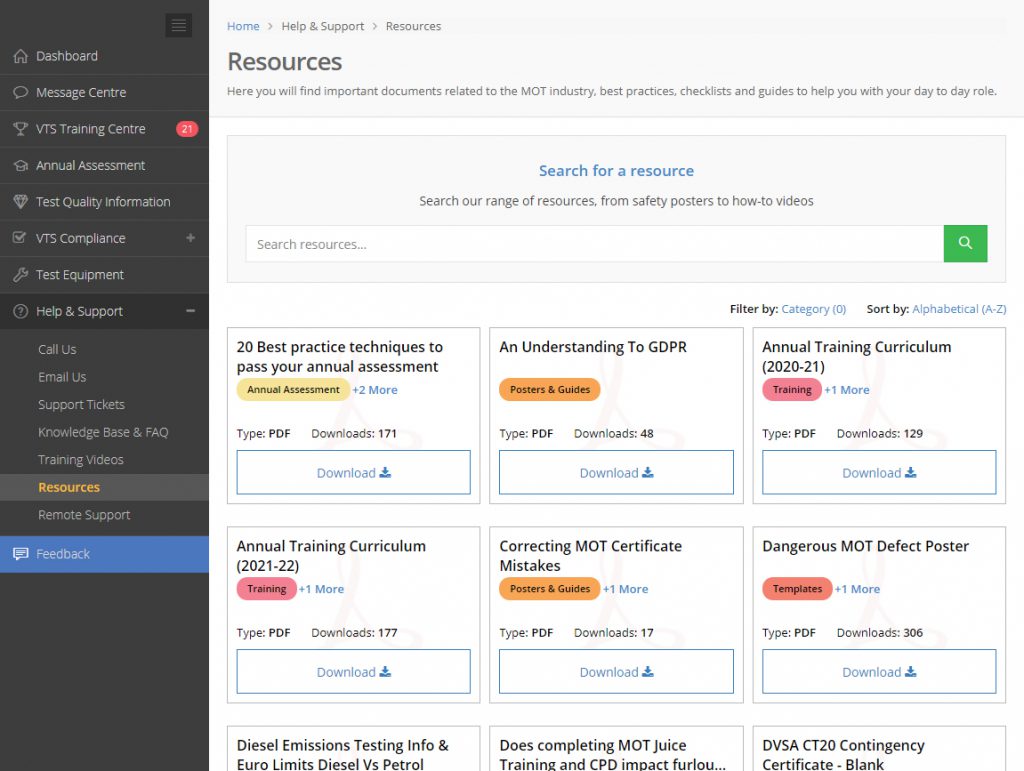Show +1 More on Dangerous MOT Defect Poster

pos(857,589)
